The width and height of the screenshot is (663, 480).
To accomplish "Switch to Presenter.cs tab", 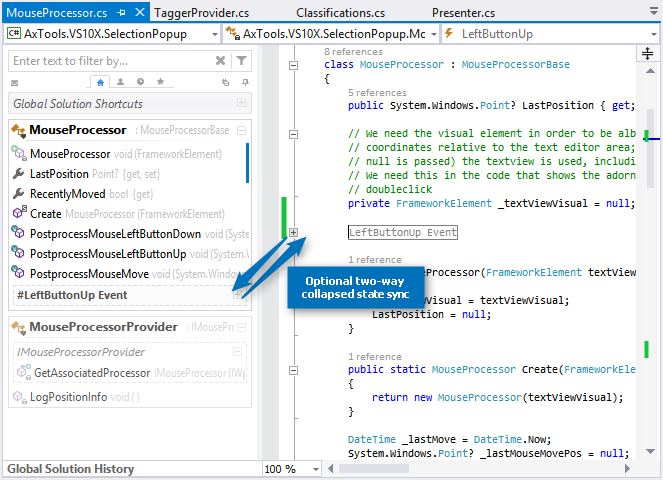I will click(x=463, y=13).
